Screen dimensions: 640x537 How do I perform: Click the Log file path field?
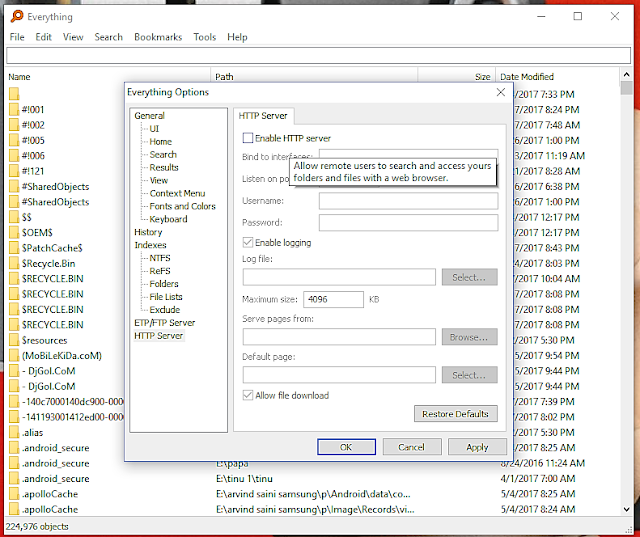coord(339,277)
